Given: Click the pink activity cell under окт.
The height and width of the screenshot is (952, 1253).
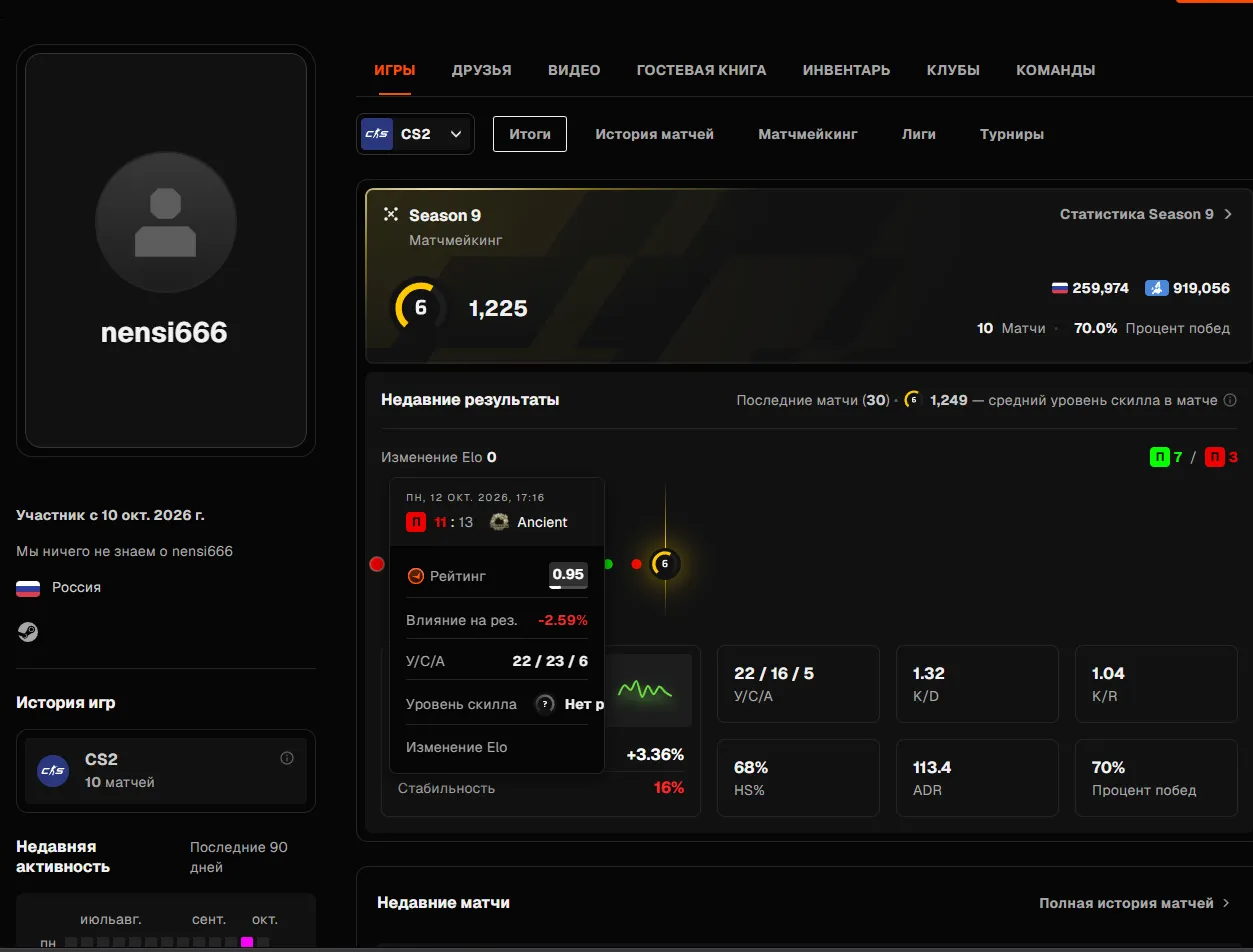Looking at the screenshot, I should 247,942.
